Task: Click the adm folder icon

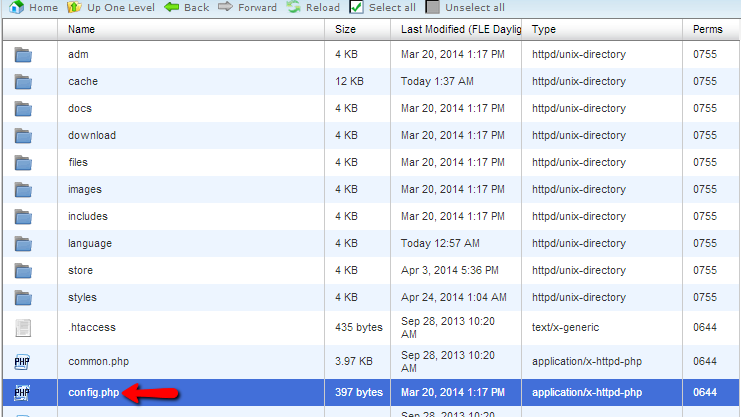Action: coord(23,54)
